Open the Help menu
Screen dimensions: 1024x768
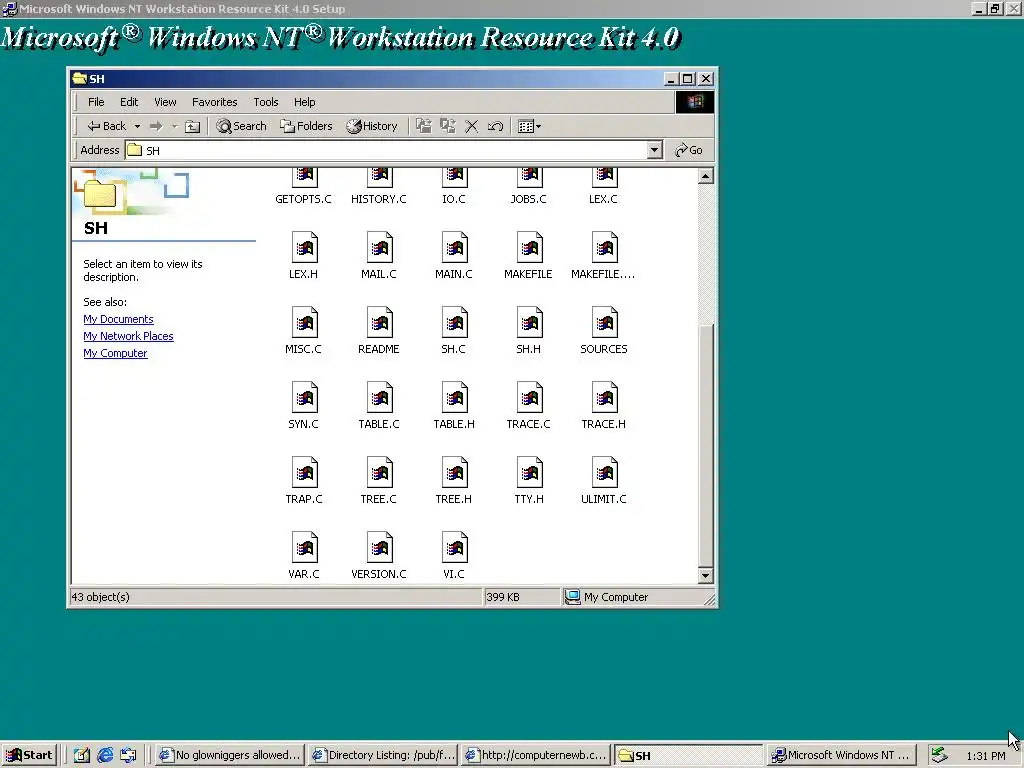pos(304,102)
